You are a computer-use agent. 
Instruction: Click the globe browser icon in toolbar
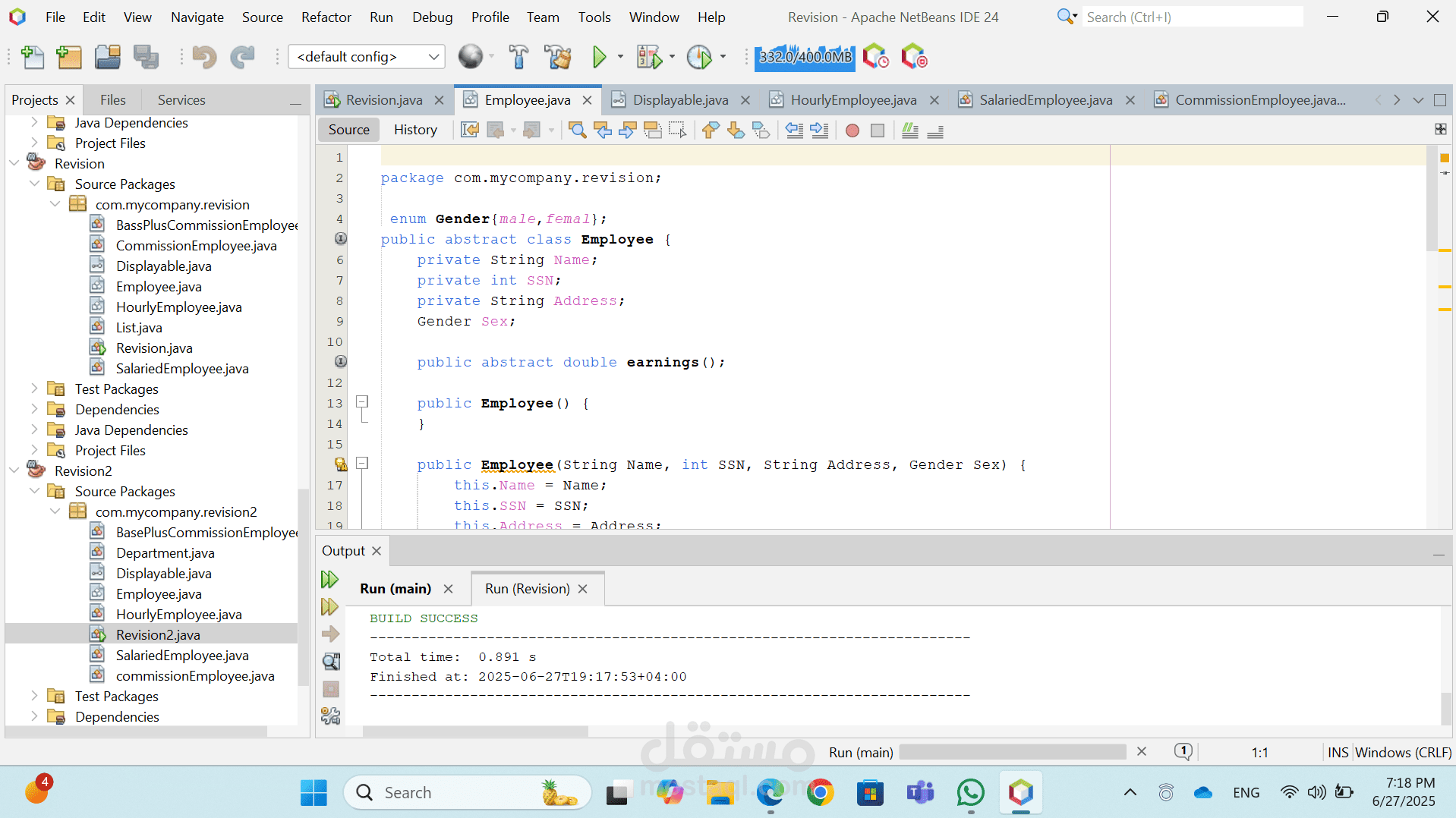471,57
